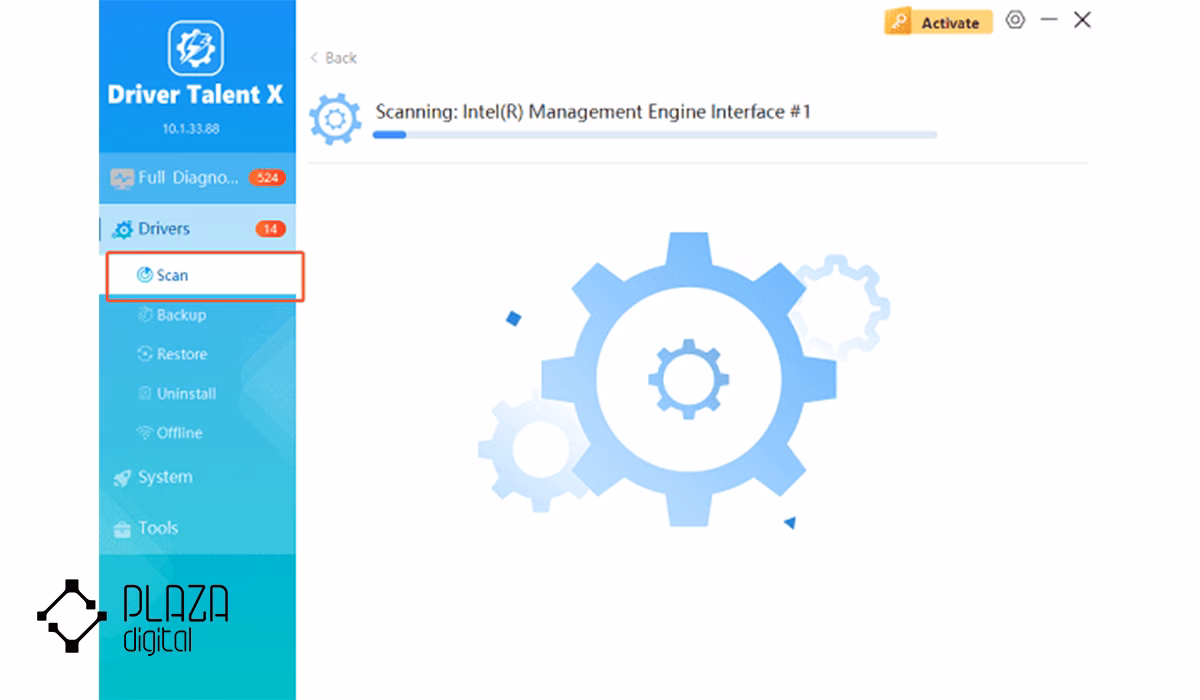Open settings via the top-right gear icon
The image size is (1200, 700).
click(1015, 20)
